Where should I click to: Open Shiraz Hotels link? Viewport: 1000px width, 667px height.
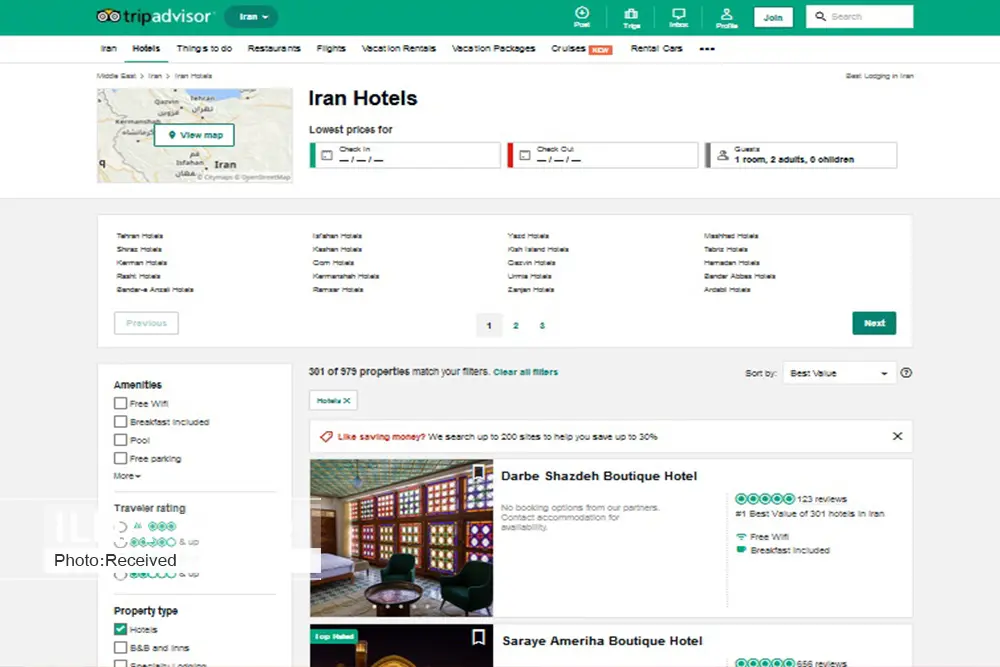click(139, 249)
